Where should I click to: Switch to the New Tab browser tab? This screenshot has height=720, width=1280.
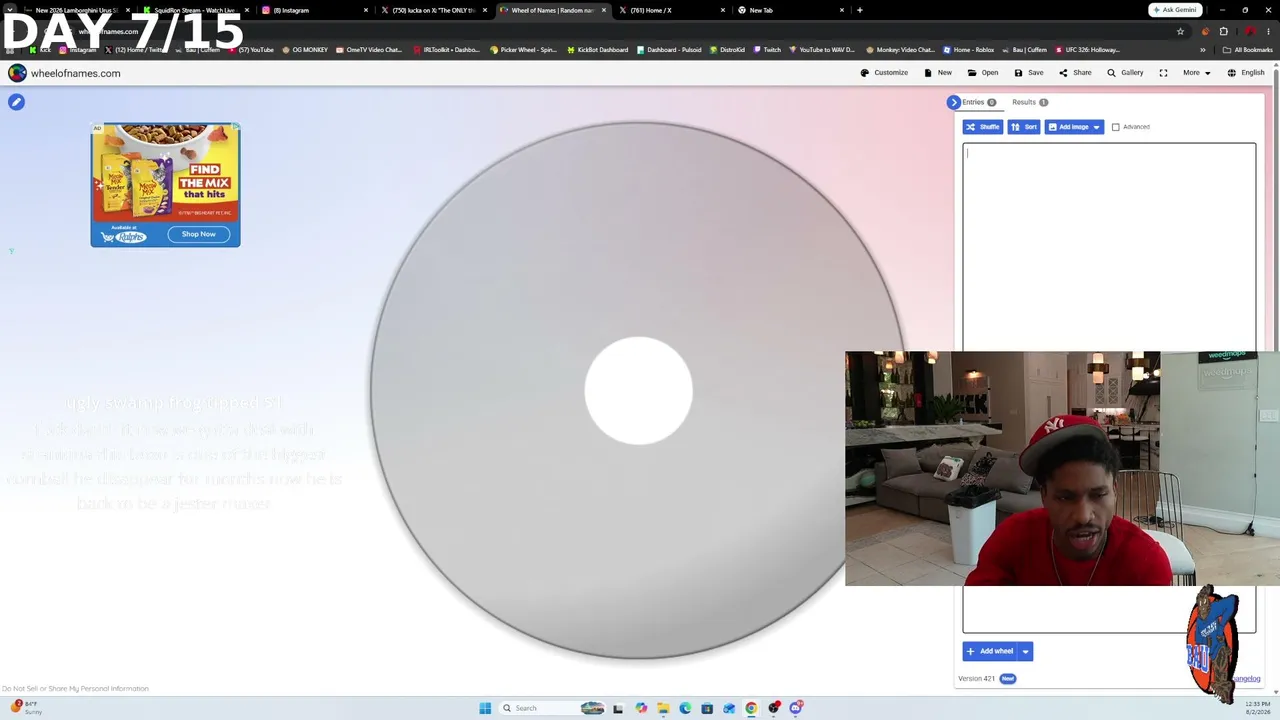click(791, 10)
